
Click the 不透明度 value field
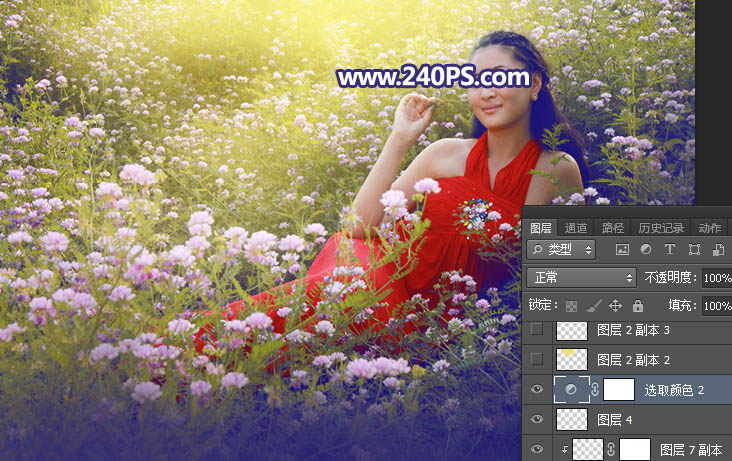tap(716, 277)
